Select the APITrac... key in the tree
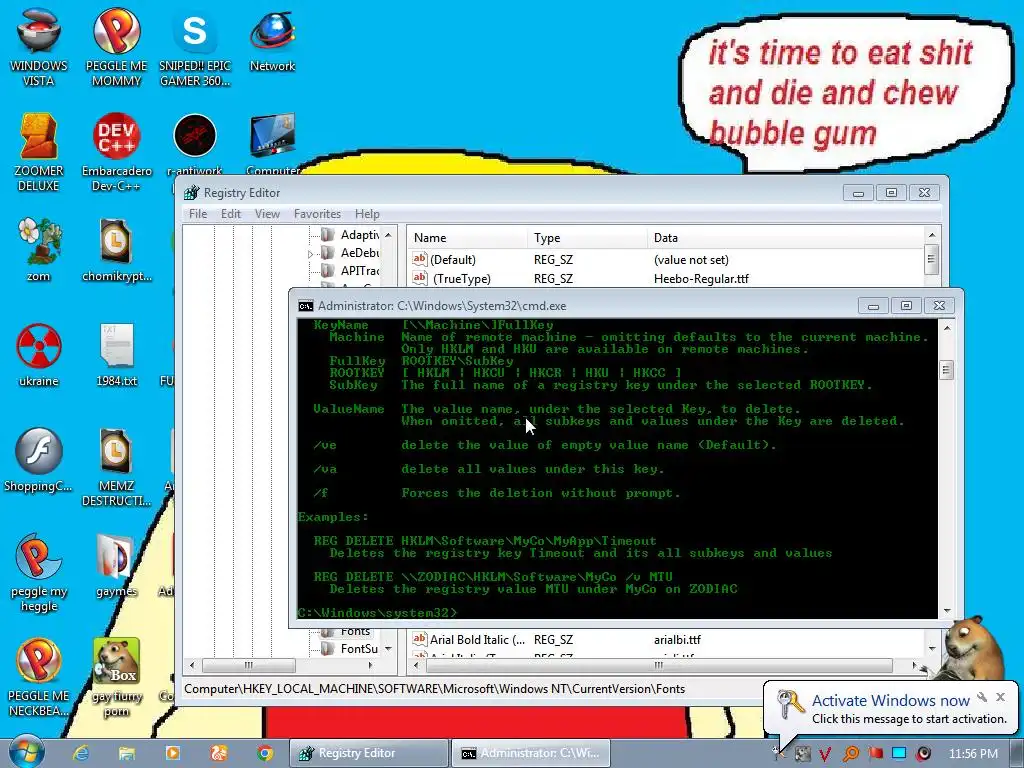The image size is (1024, 768). (359, 270)
